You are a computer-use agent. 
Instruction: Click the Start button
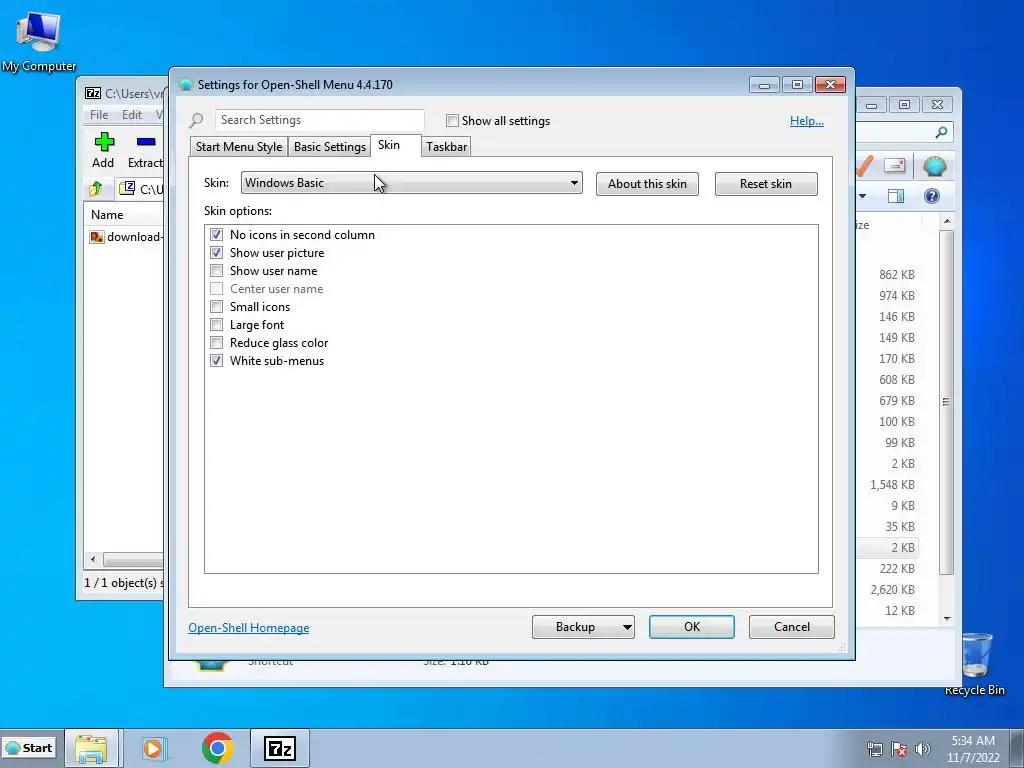tap(29, 748)
